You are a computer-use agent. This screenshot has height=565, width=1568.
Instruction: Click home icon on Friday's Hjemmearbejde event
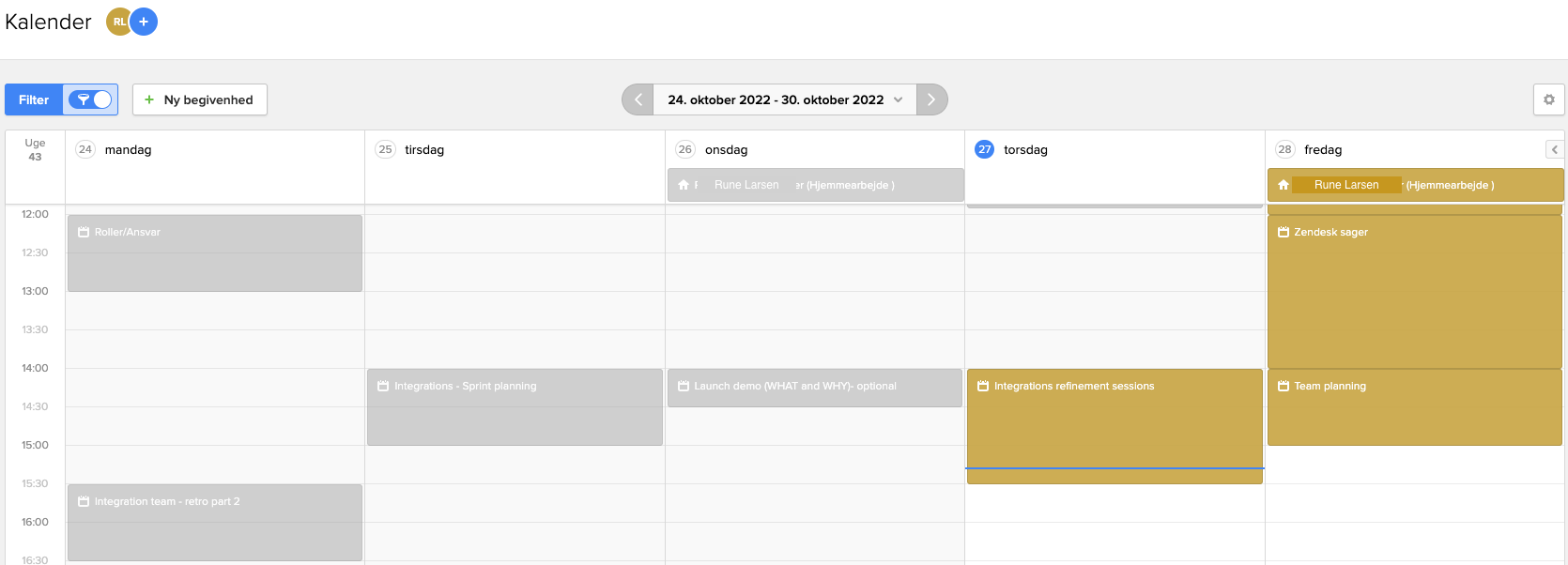click(x=1284, y=185)
